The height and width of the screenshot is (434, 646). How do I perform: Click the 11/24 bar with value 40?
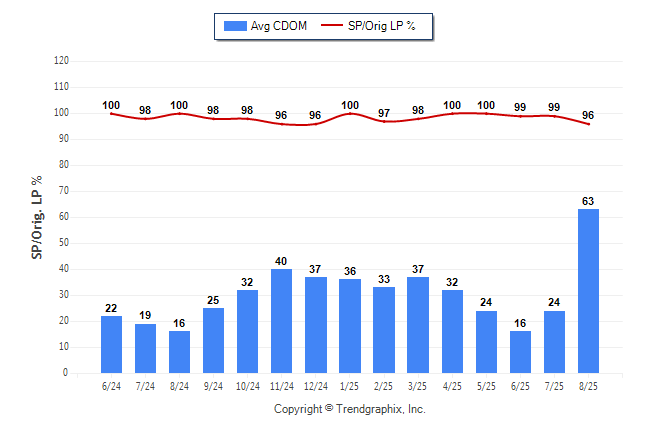[x=281, y=321]
